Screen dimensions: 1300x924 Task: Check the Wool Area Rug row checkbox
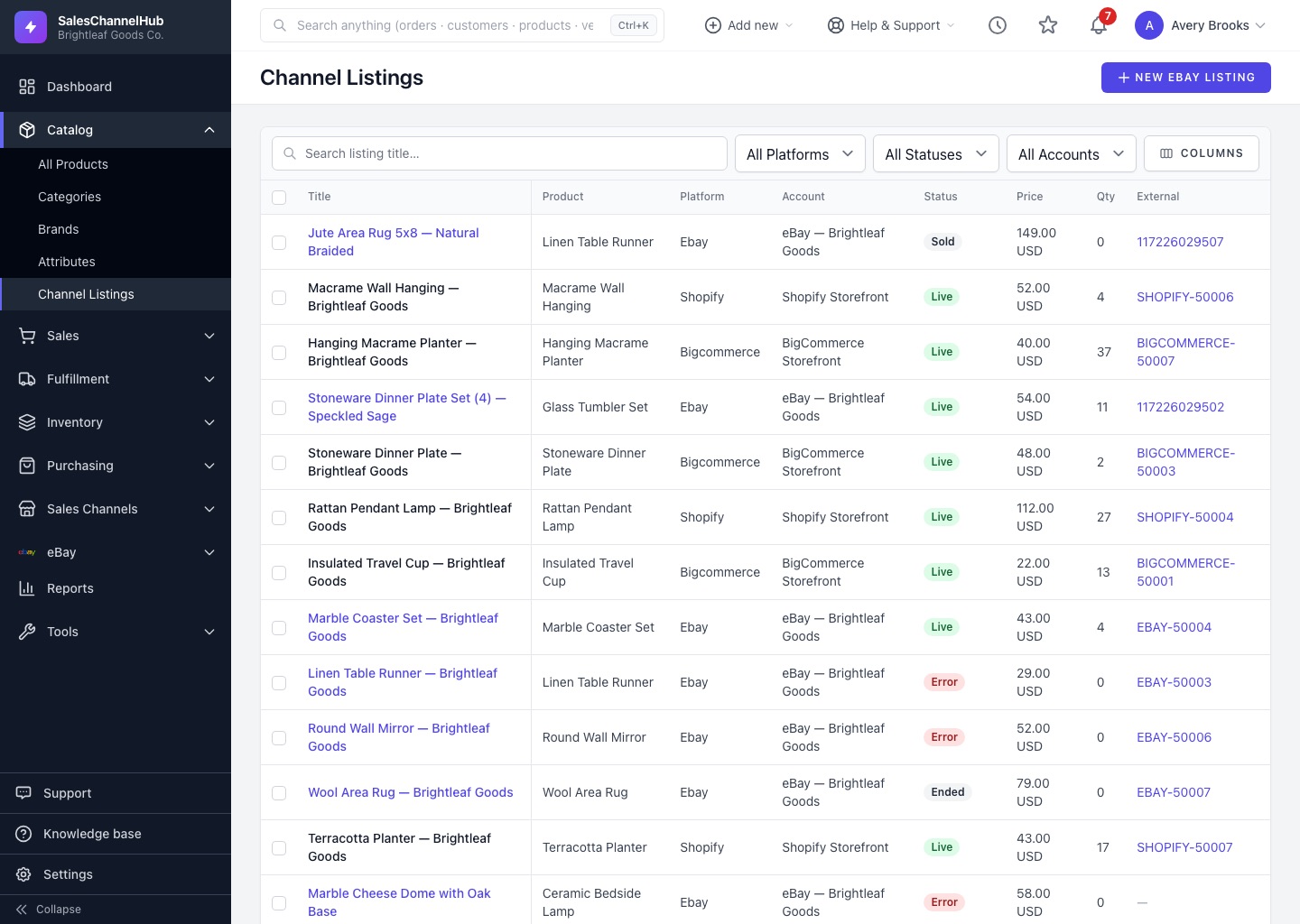coord(279,793)
